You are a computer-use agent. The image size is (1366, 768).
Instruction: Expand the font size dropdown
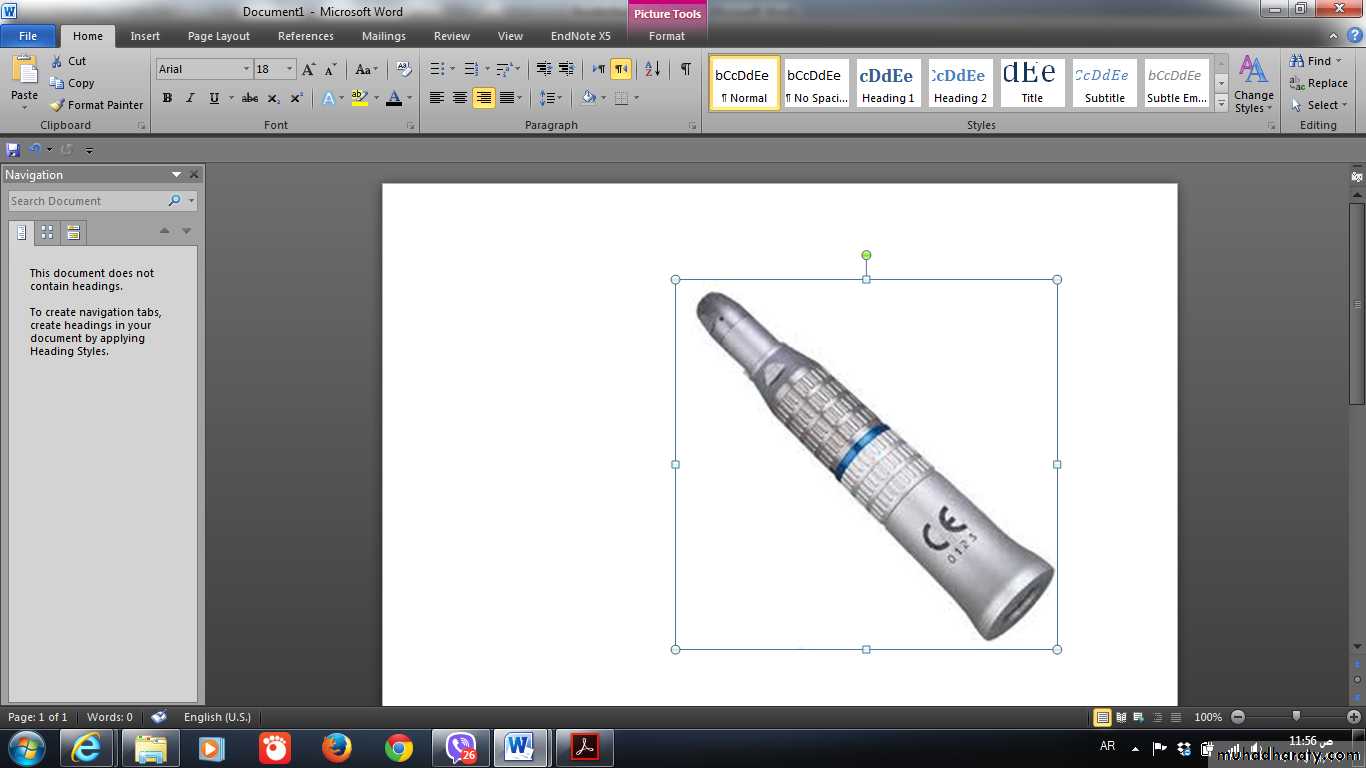[x=290, y=69]
